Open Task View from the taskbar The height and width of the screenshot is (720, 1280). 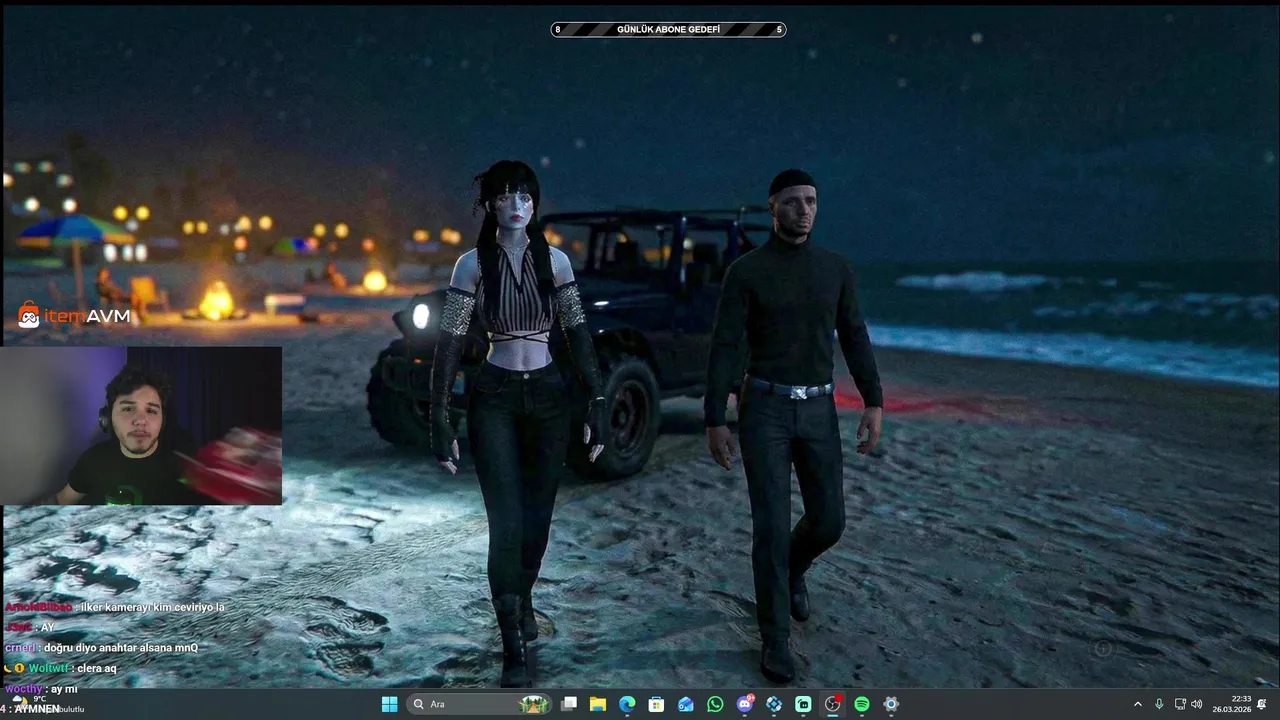pyautogui.click(x=569, y=704)
